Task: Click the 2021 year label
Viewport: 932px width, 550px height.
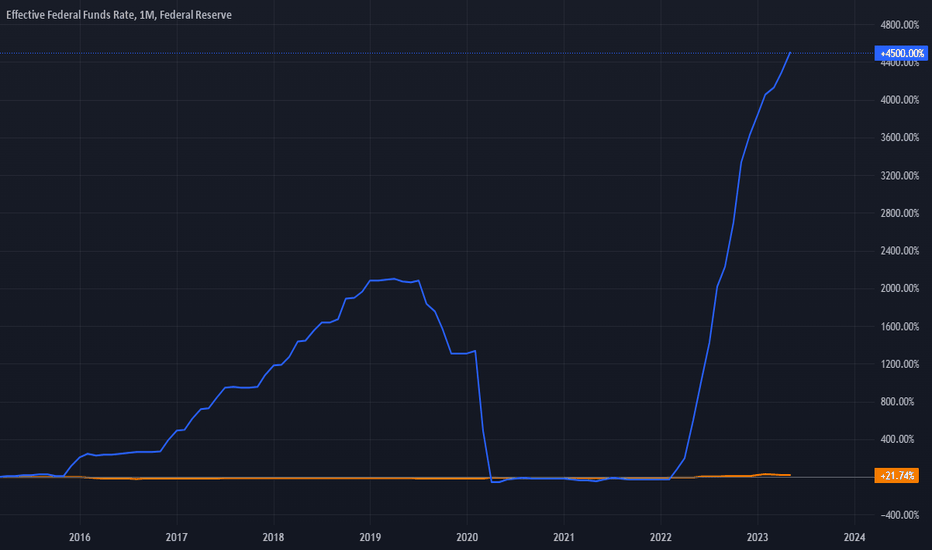Action: 564,538
